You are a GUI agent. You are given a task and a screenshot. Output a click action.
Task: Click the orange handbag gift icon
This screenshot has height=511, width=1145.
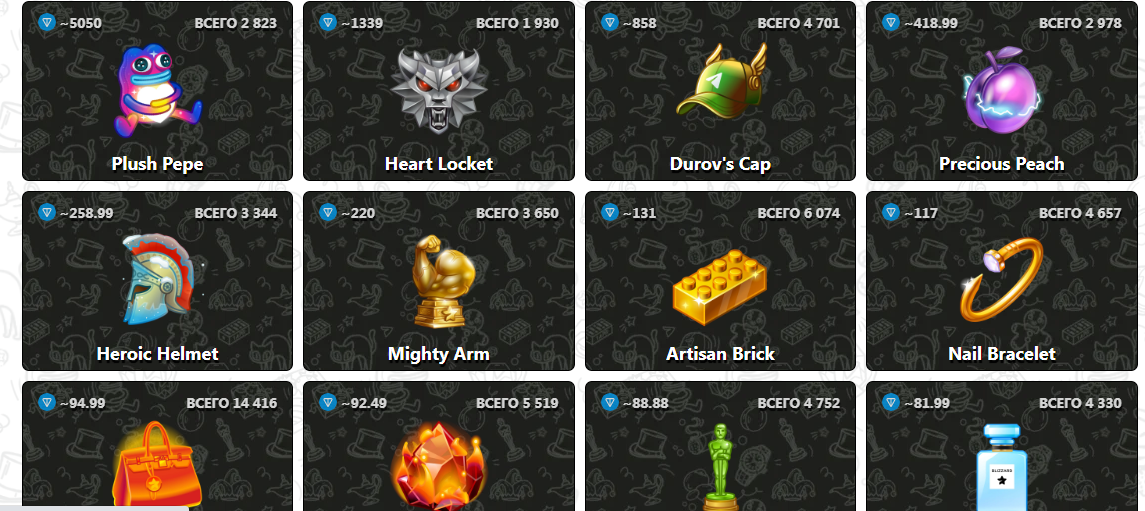(158, 466)
